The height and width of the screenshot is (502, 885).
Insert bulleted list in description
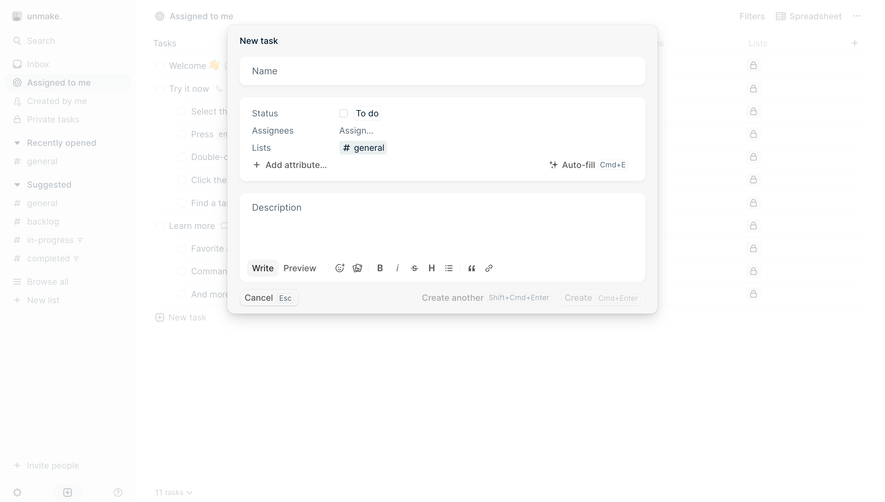pos(449,268)
